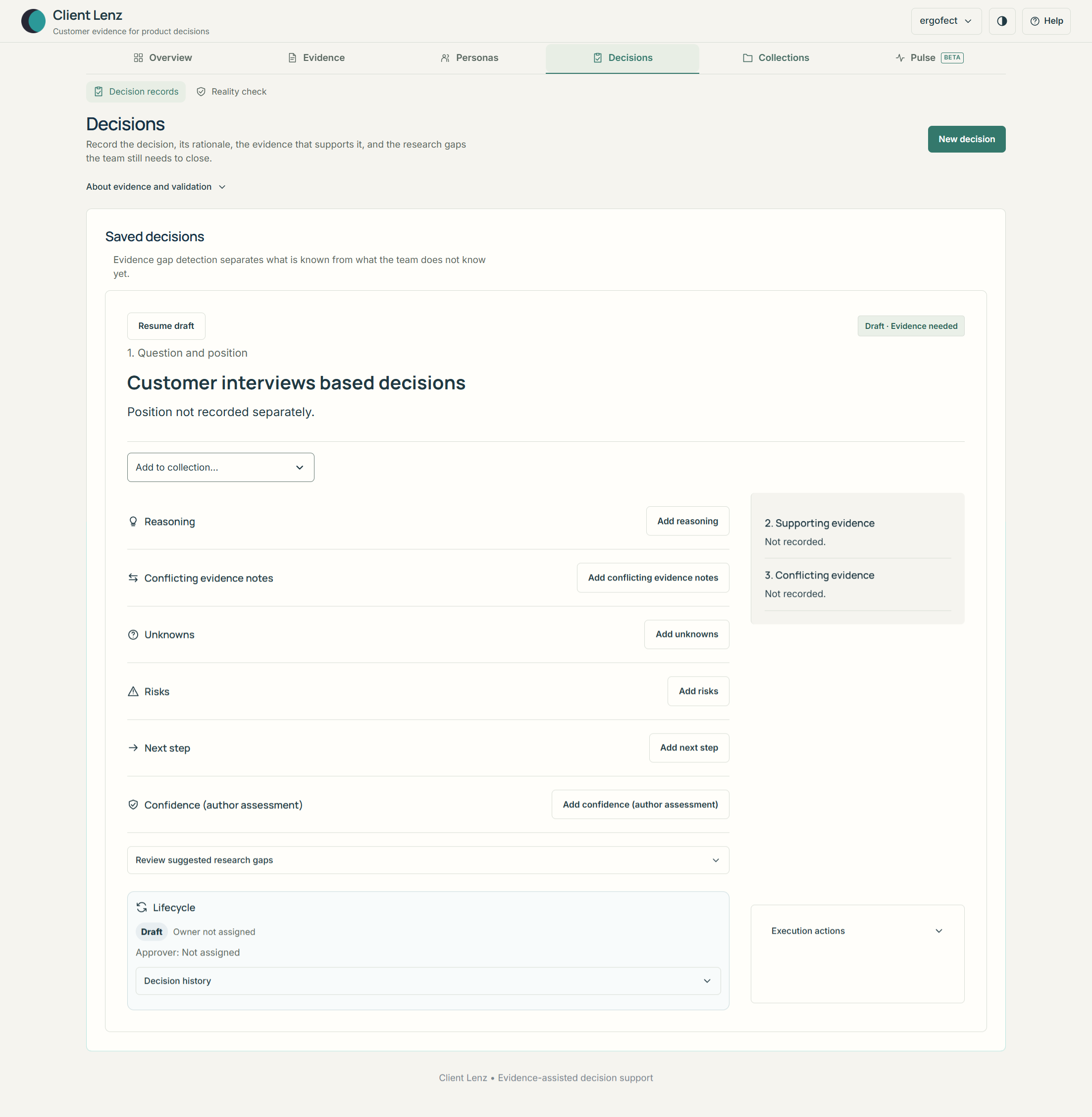This screenshot has width=1092, height=1117.
Task: Click the Draft lifecycle status chip
Action: pos(152,932)
